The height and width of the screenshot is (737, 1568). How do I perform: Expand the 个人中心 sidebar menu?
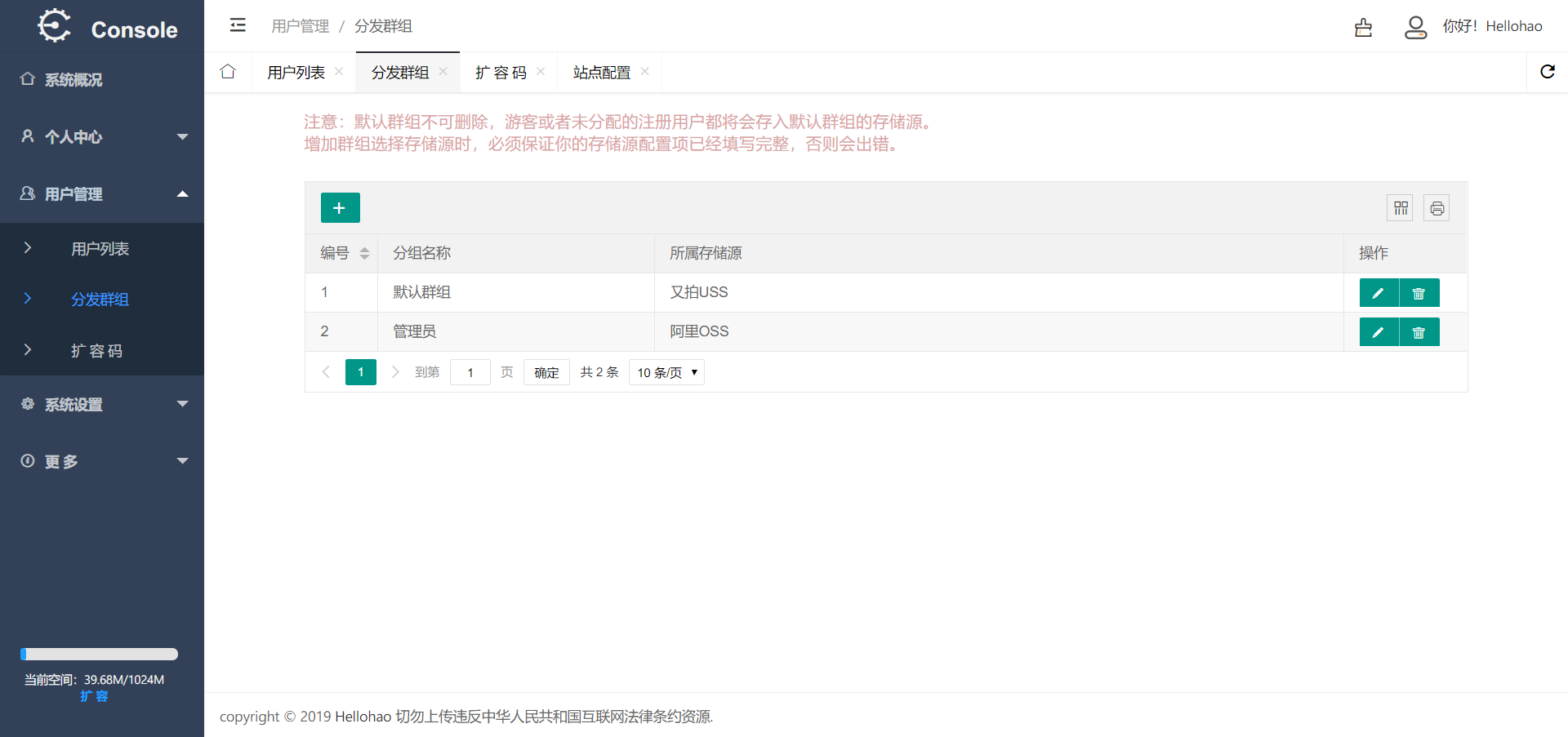pyautogui.click(x=102, y=137)
